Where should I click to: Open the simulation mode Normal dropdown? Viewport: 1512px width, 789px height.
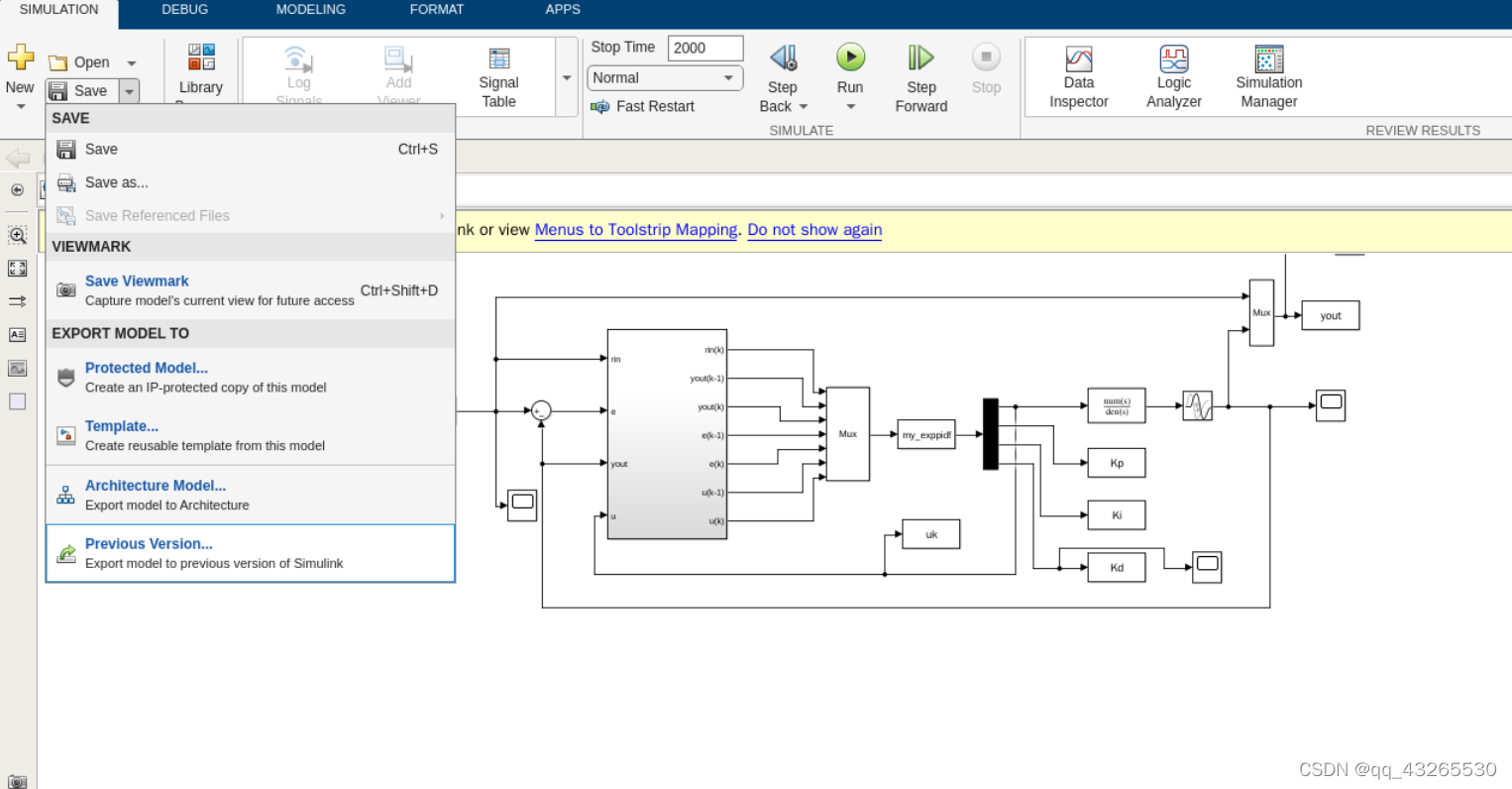click(665, 77)
